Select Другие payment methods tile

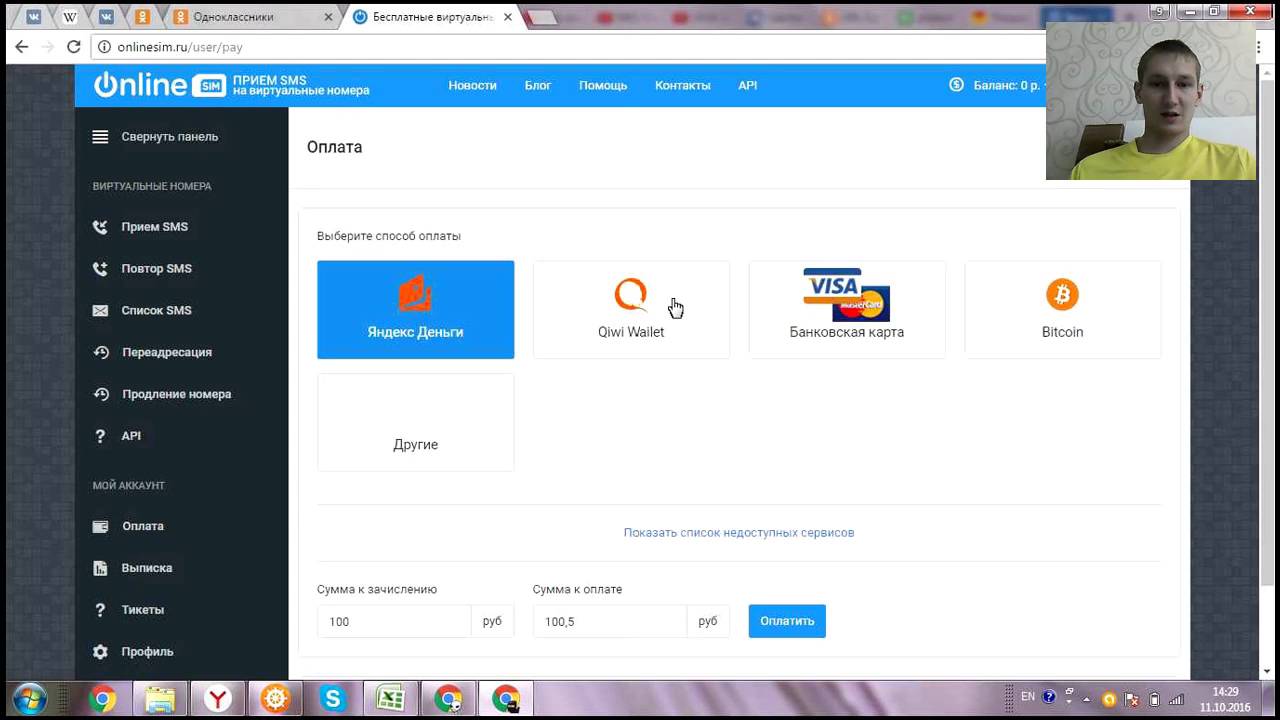tap(415, 422)
